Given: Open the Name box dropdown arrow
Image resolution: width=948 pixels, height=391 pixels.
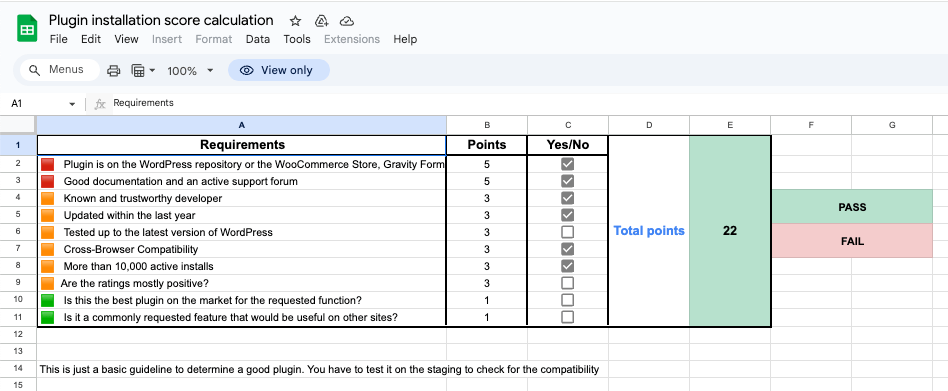Looking at the screenshot, I should 73,104.
